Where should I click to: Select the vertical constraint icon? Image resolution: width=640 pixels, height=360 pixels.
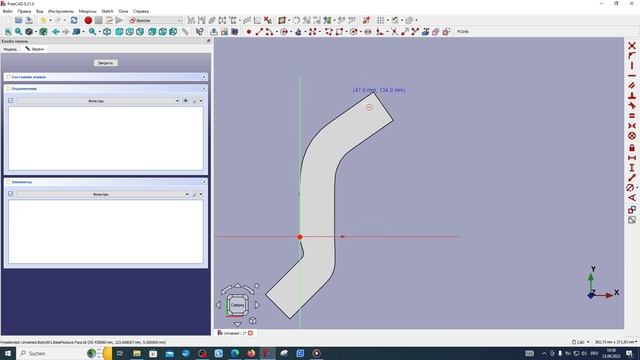click(x=632, y=65)
